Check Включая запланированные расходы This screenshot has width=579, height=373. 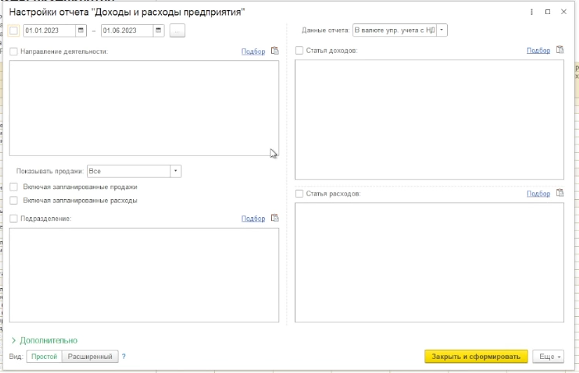tap(14, 201)
